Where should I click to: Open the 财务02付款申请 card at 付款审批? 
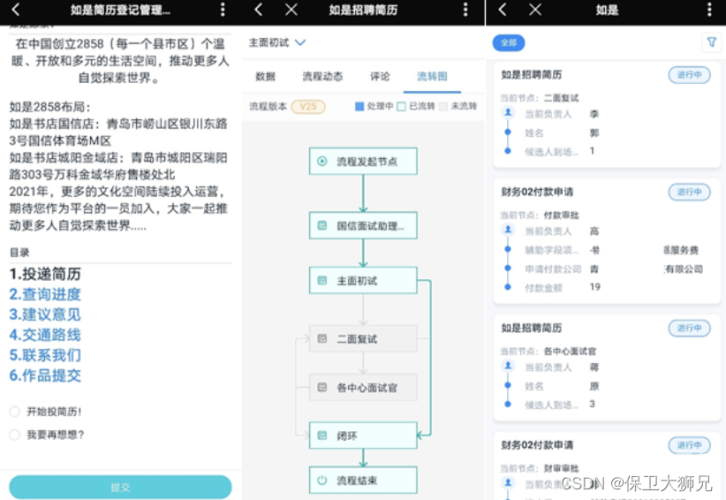click(x=607, y=241)
